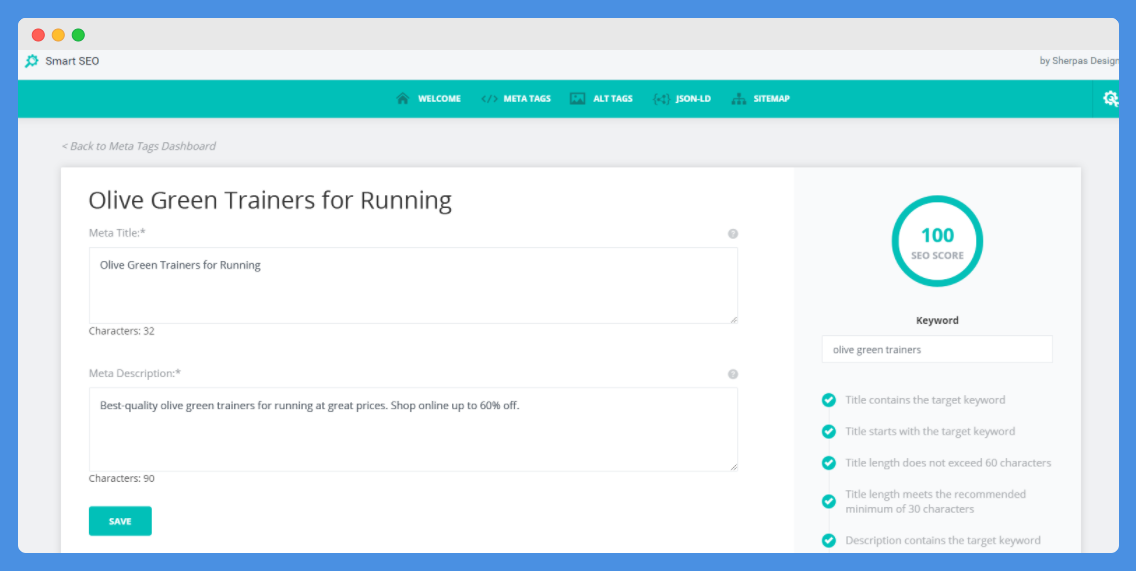Viewport: 1136px width, 571px height.
Task: Click the checkmark for 'recommended minimum of 30 characters'
Action: coord(828,501)
